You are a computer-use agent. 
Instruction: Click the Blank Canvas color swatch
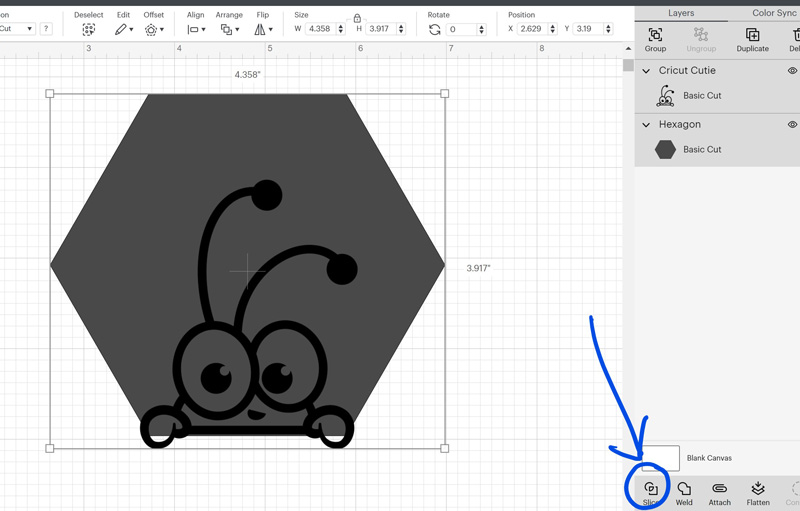tap(661, 458)
